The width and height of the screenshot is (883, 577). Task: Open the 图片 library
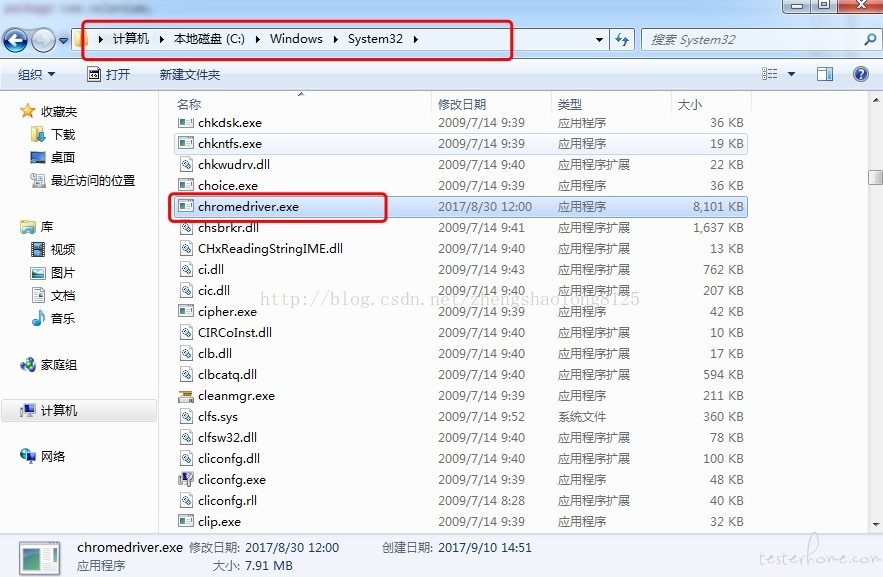pyautogui.click(x=63, y=273)
